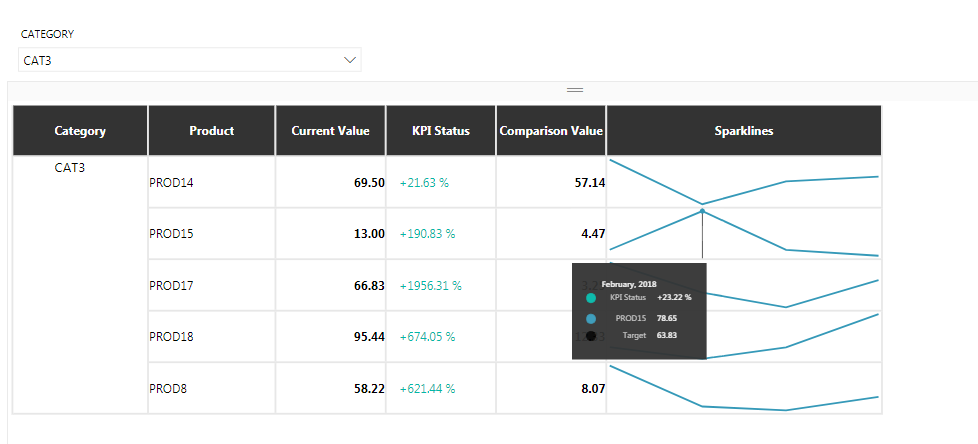Click the highlighted data point on PROD15 sparkline
Image resolution: width=978 pixels, height=444 pixels.
coord(702,211)
